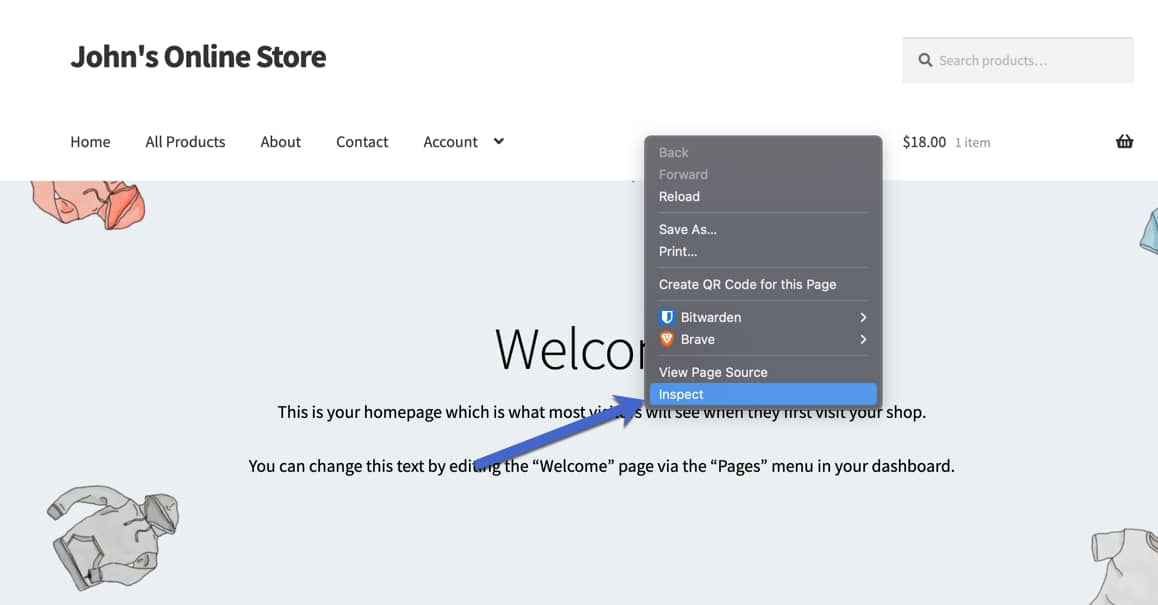Expand the Brave submenu arrow
The width and height of the screenshot is (1158, 605).
[863, 339]
